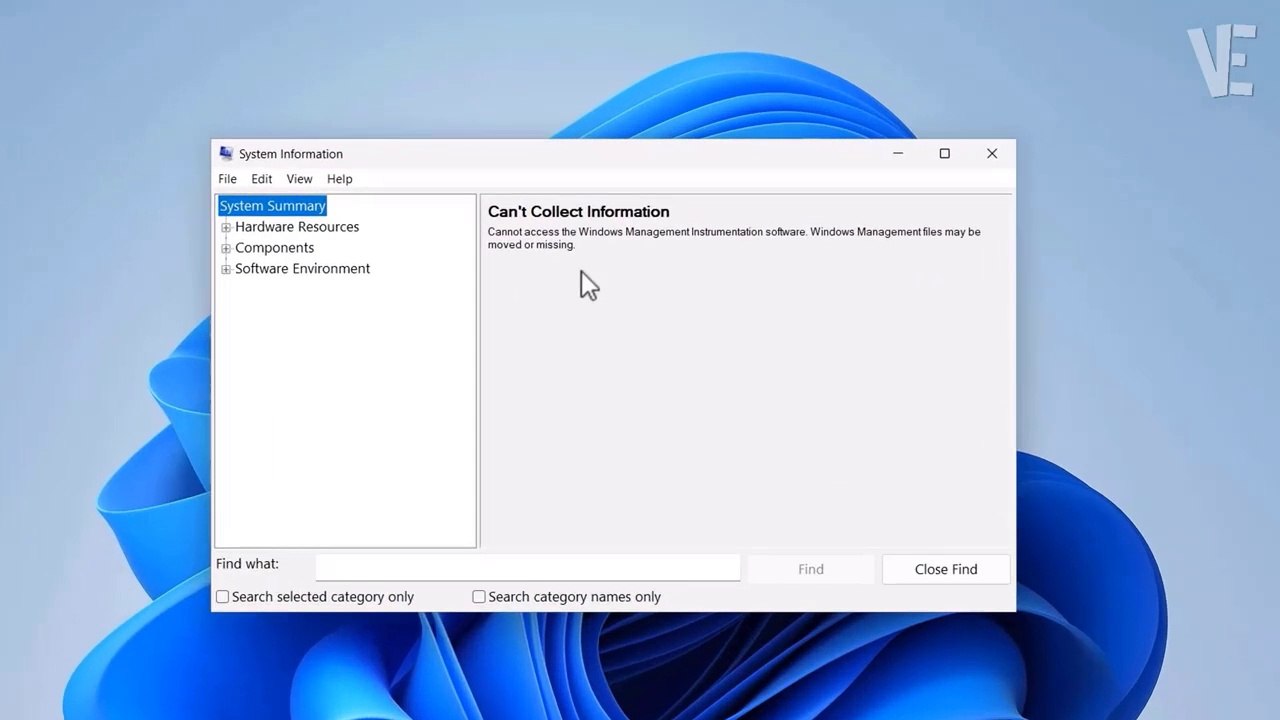Screen dimensions: 1280x720
Task: Select the Software Environment category
Action: (x=302, y=269)
